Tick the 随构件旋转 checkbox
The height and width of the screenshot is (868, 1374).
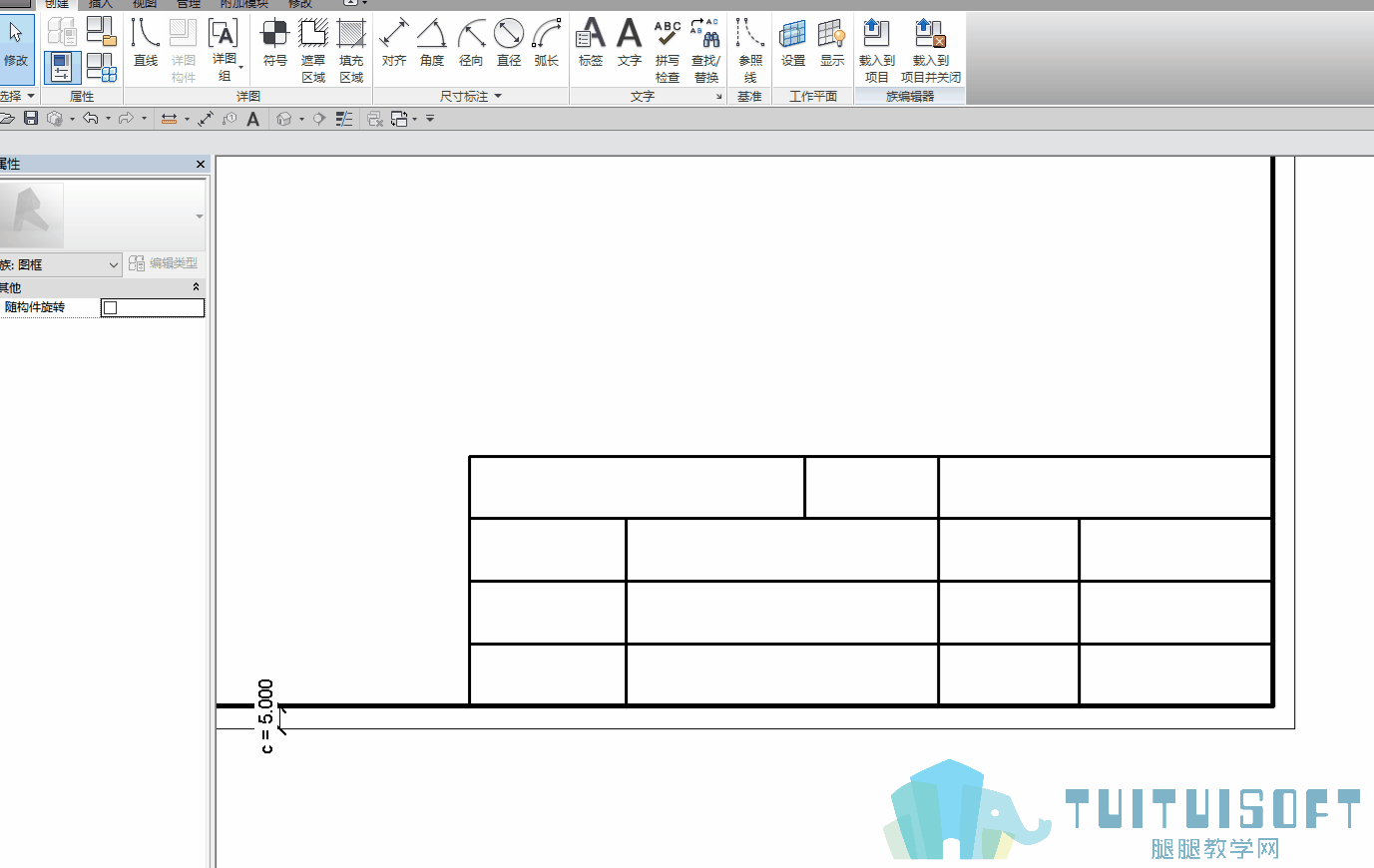pyautogui.click(x=111, y=307)
